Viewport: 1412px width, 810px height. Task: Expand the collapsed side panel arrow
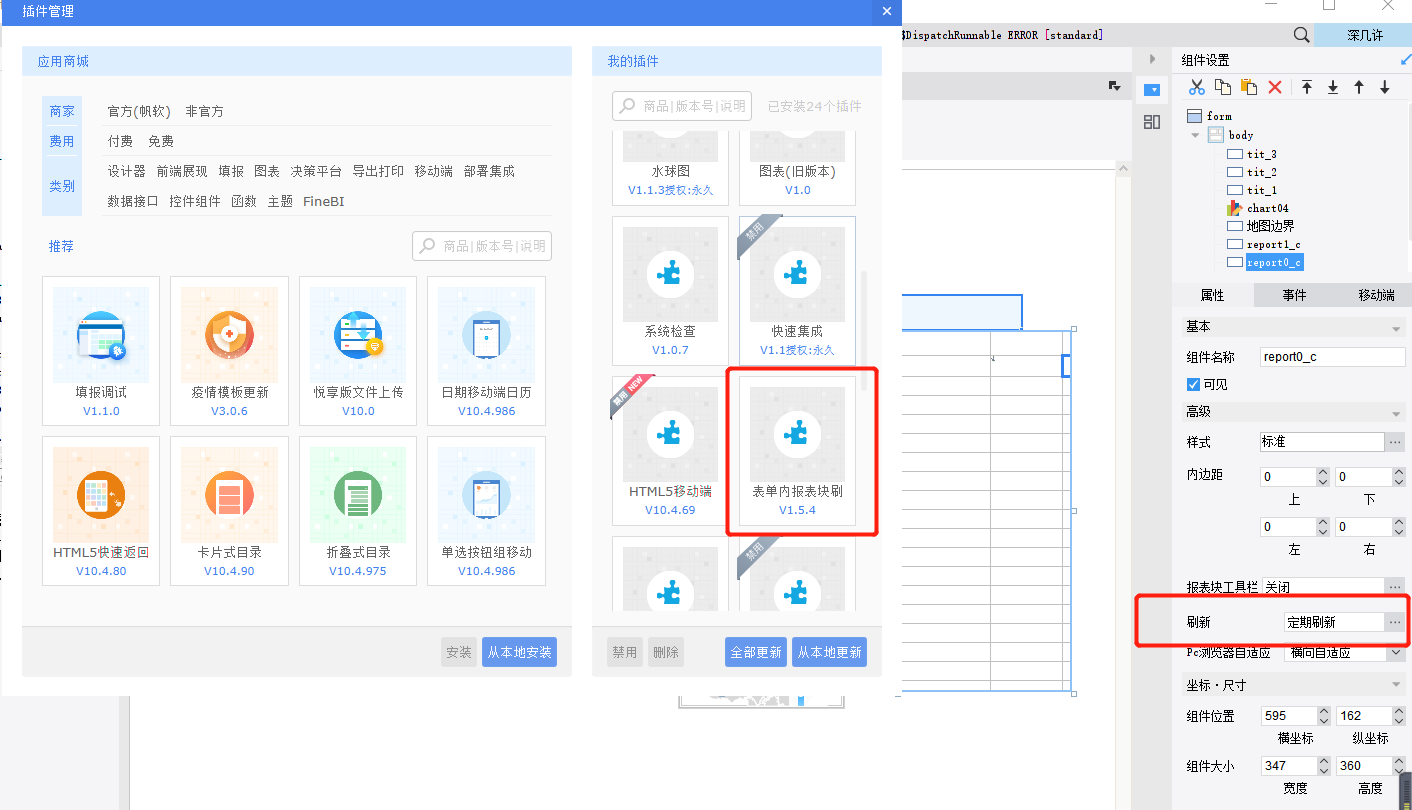coord(1152,59)
